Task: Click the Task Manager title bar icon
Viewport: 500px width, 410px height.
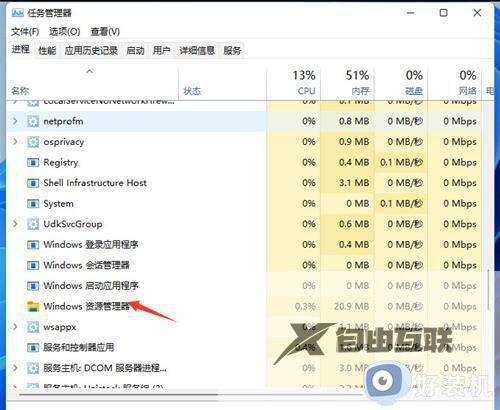Action: (17, 13)
